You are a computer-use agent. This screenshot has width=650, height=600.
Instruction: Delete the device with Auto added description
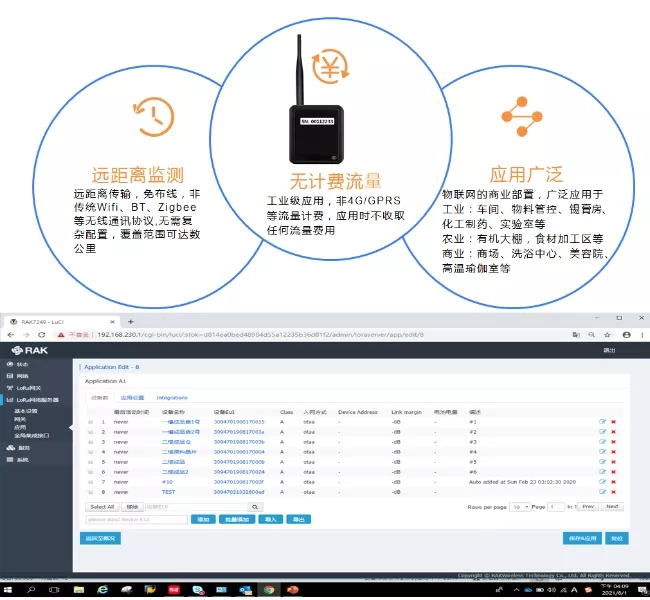[614, 482]
